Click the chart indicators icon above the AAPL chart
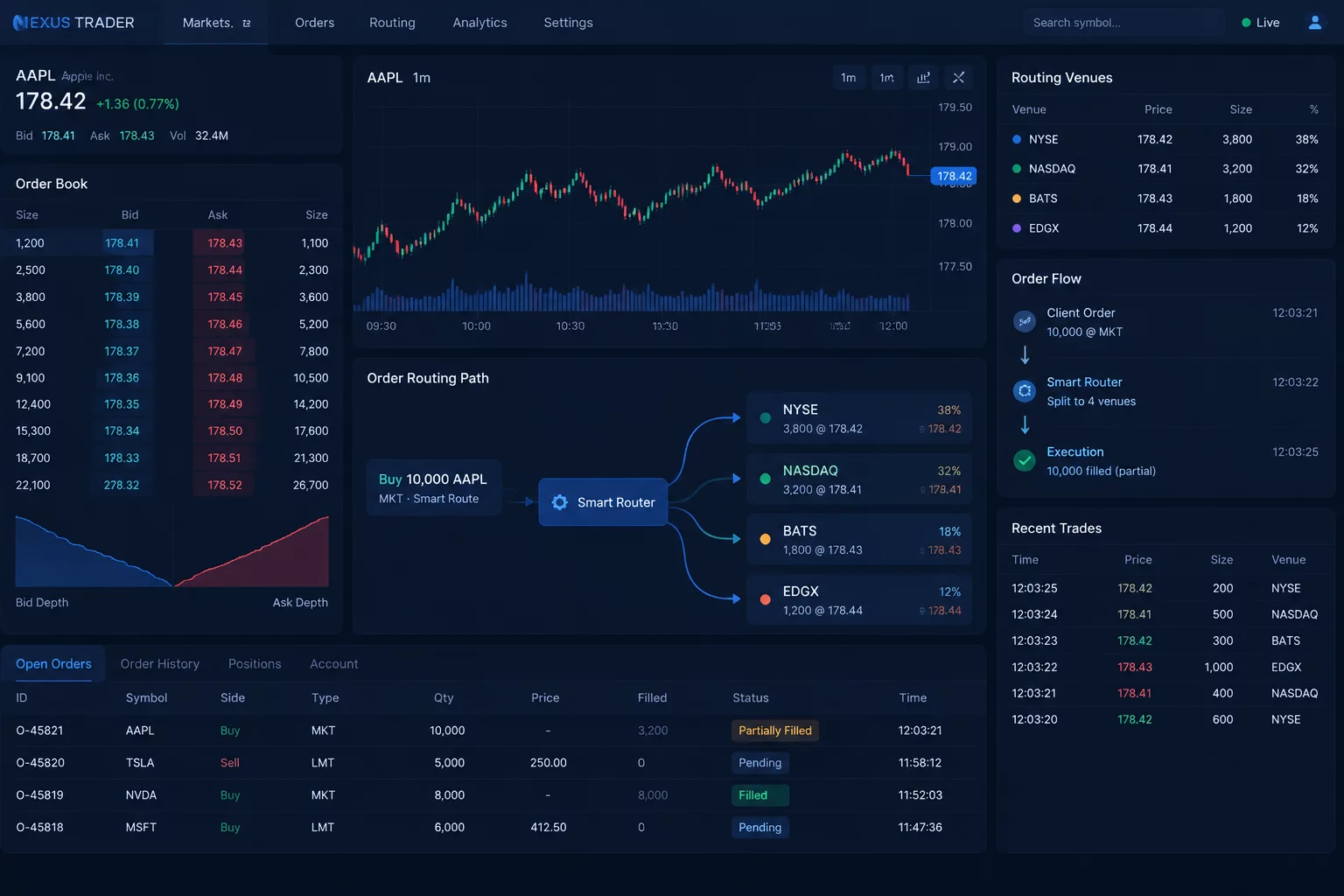Screen dimensions: 1344x896 click(x=923, y=78)
